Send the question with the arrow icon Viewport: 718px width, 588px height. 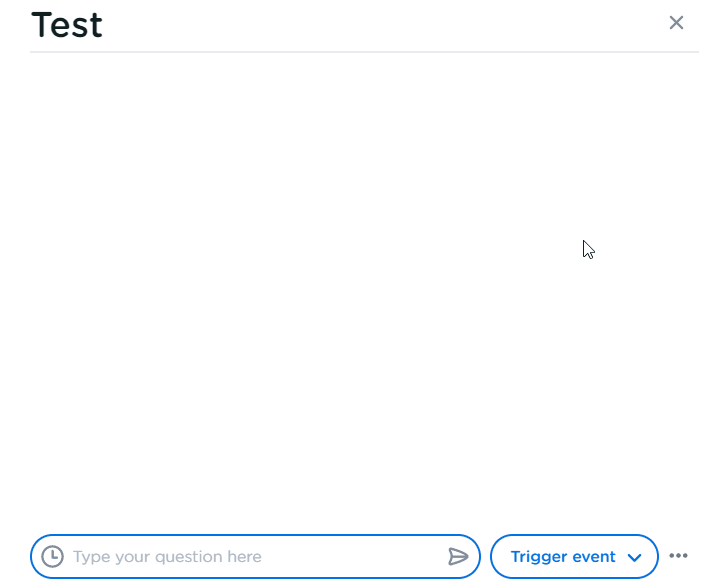[x=458, y=557]
